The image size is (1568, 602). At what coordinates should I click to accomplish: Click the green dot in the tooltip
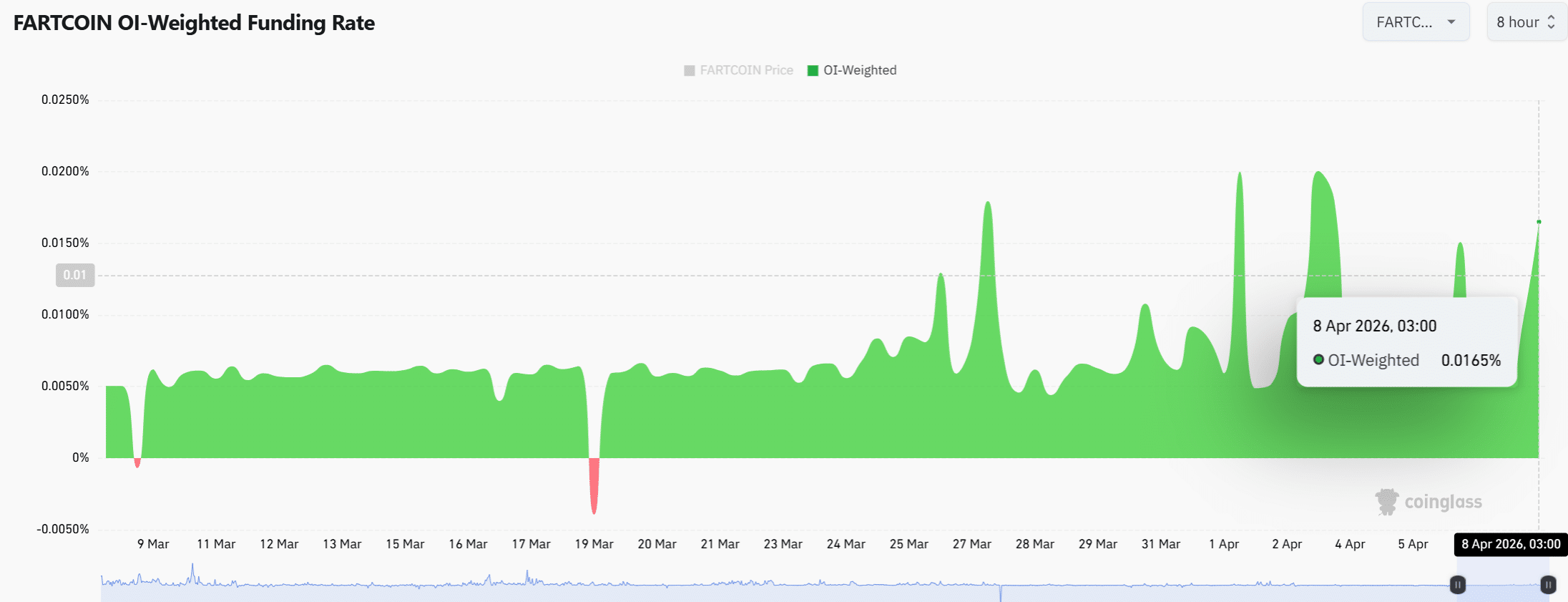[x=1318, y=359]
